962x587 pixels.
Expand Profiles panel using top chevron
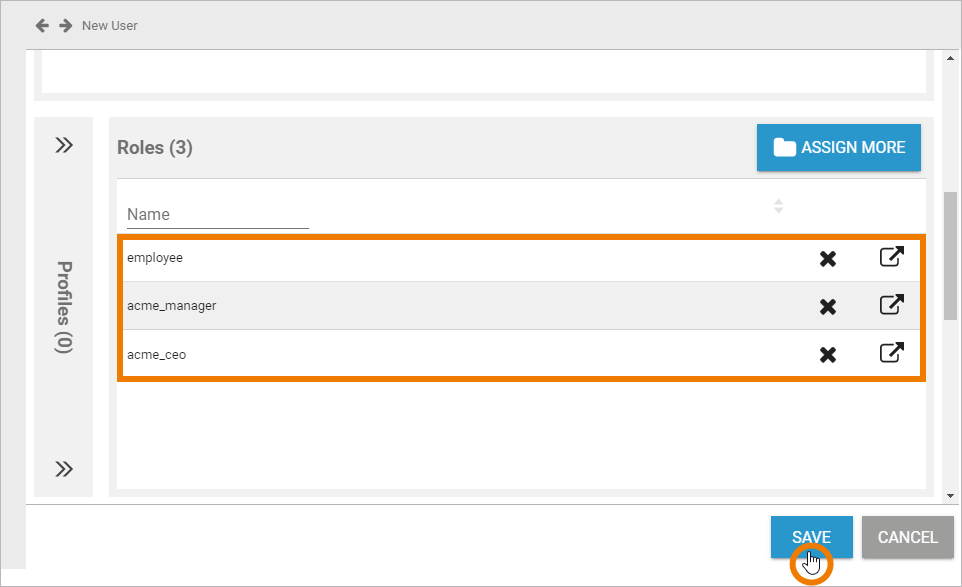(x=64, y=146)
